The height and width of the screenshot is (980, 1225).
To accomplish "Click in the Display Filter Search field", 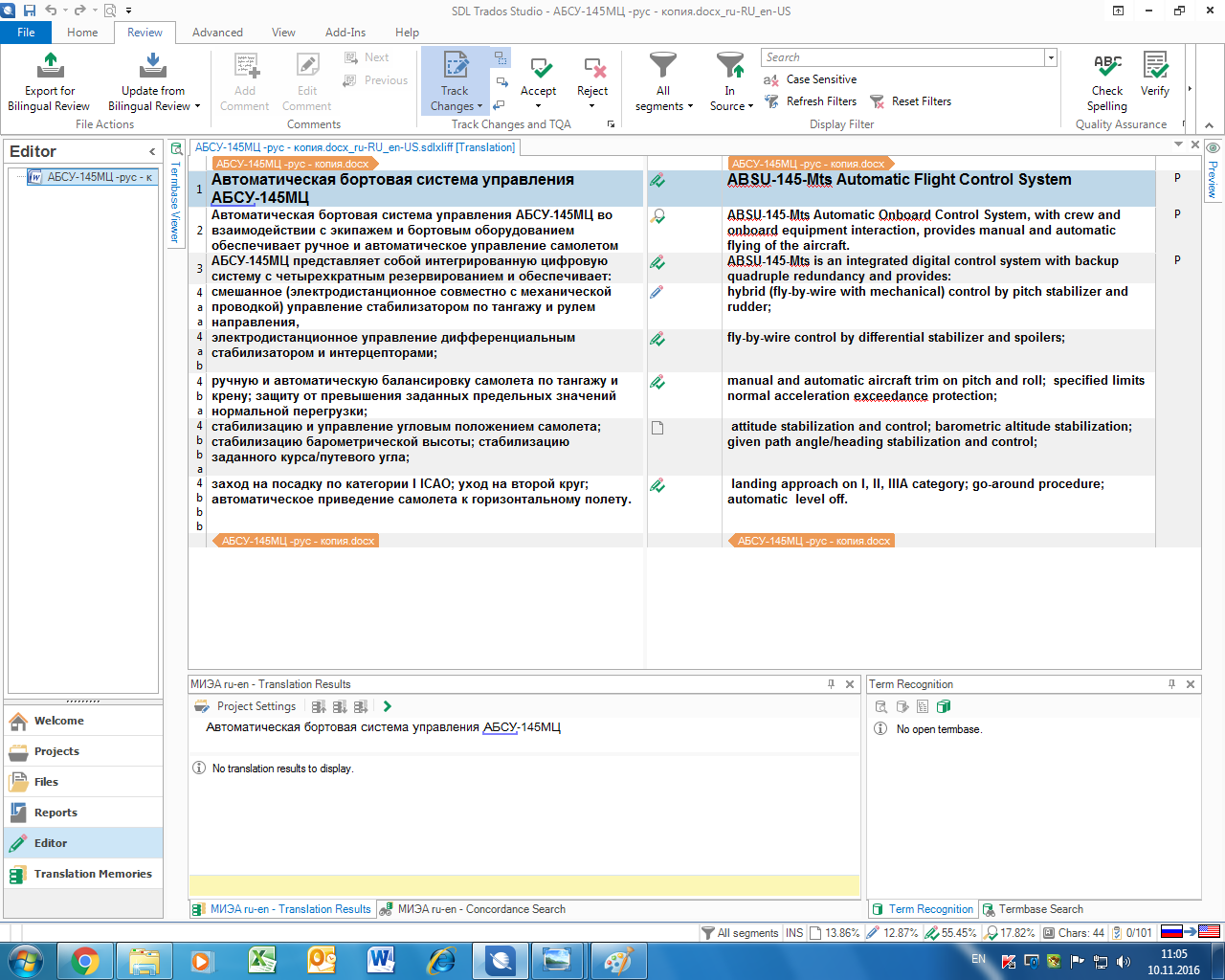I will coord(902,57).
